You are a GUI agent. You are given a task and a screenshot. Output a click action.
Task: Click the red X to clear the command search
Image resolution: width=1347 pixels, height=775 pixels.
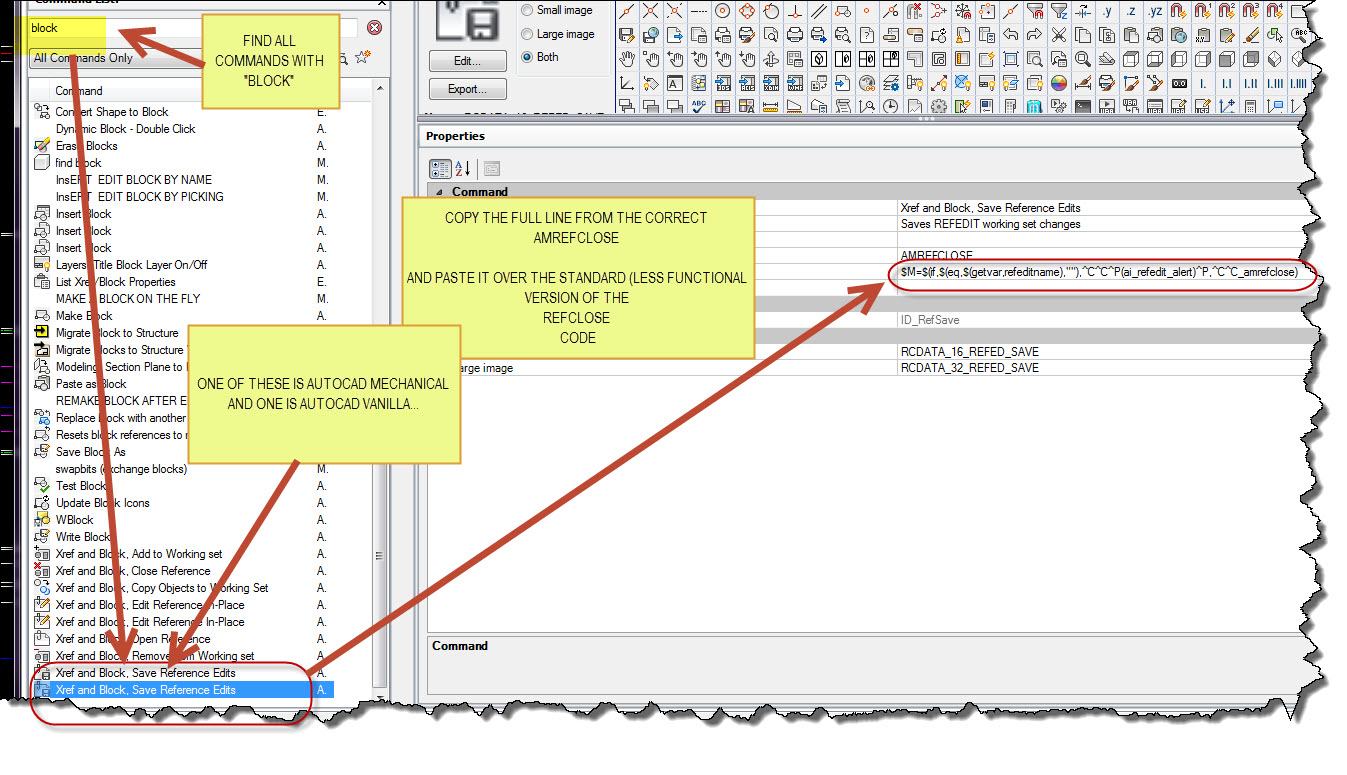pyautogui.click(x=374, y=28)
